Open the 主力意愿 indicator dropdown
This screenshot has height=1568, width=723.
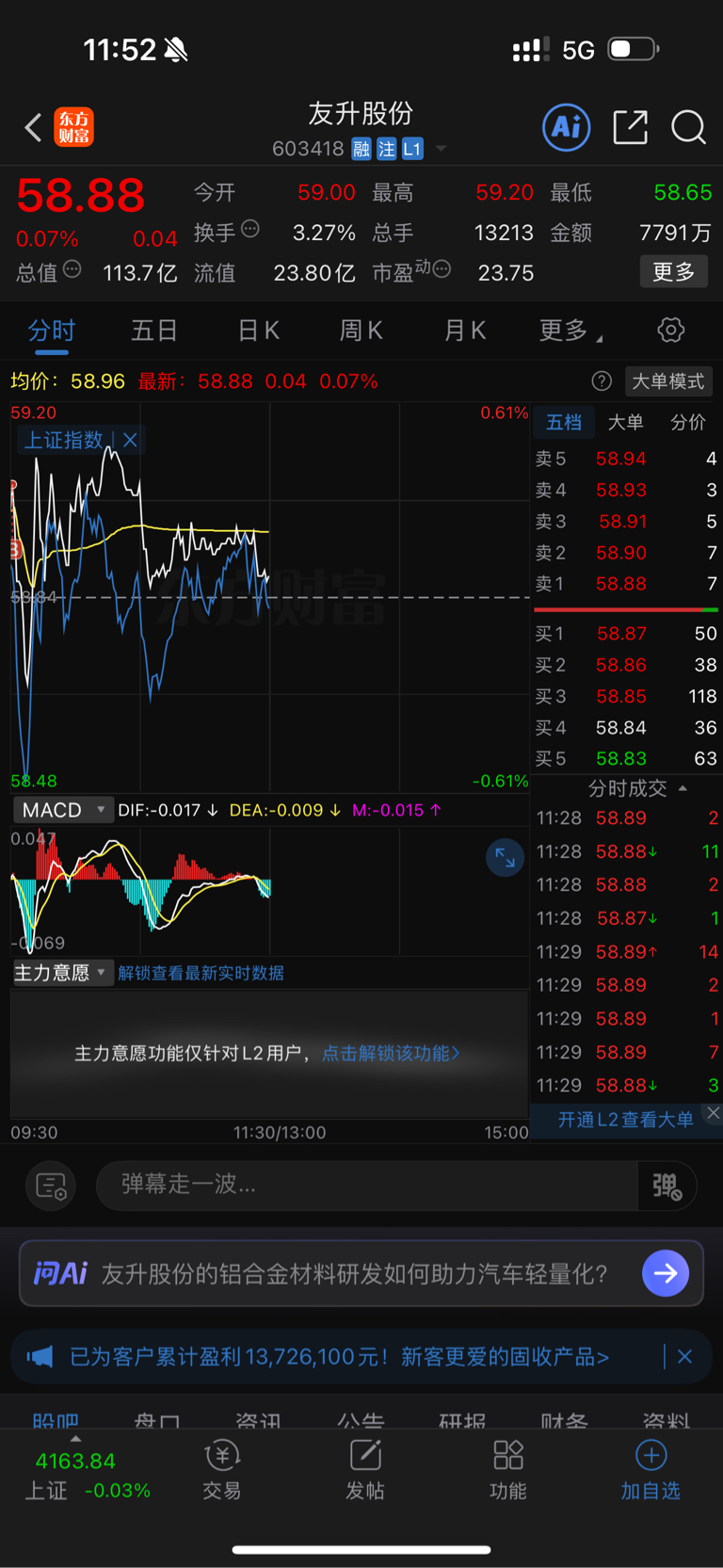pyautogui.click(x=63, y=973)
